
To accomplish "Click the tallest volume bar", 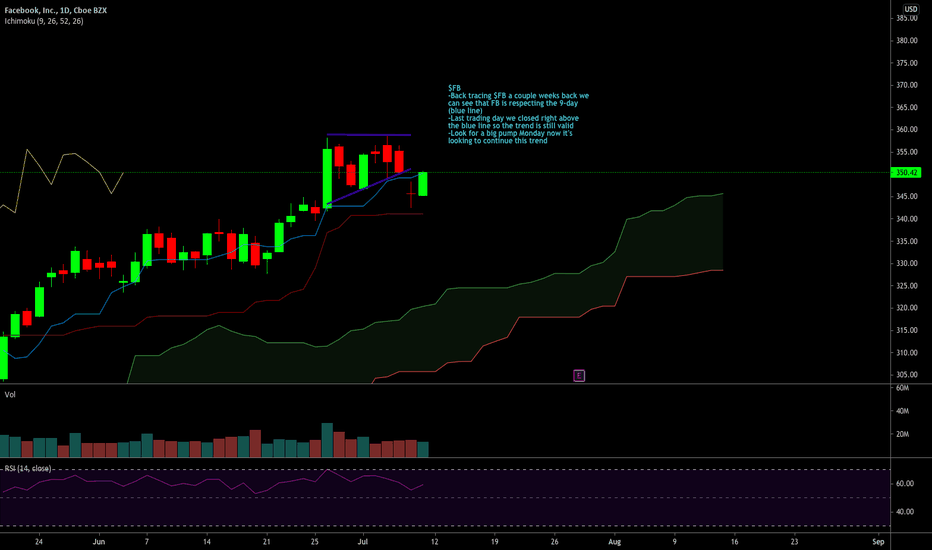I will (x=327, y=440).
